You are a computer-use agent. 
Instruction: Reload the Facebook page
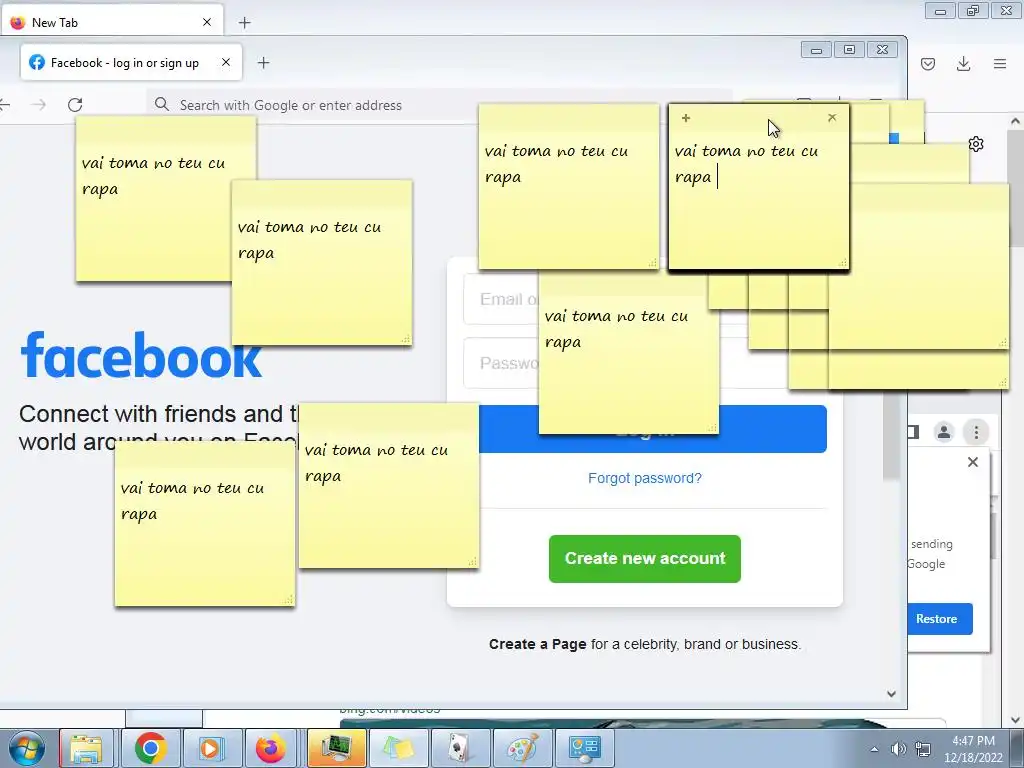(x=75, y=104)
